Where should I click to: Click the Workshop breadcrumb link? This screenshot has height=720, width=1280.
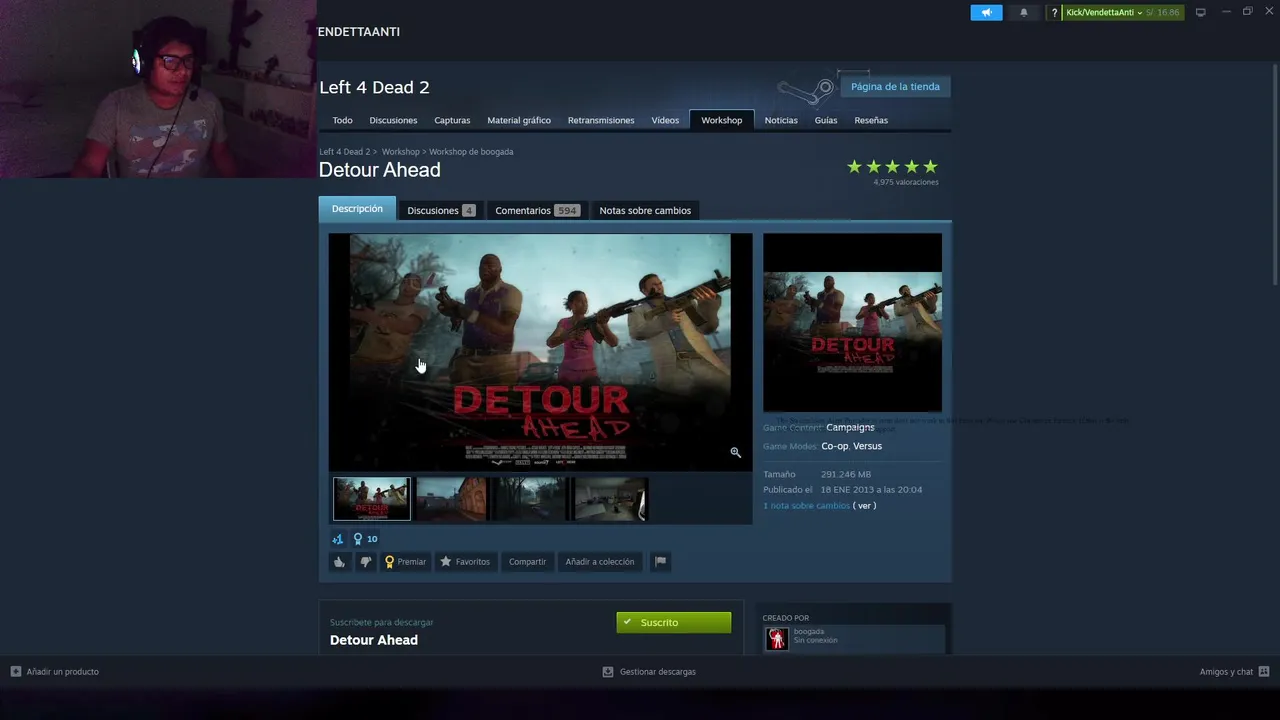pyautogui.click(x=400, y=152)
